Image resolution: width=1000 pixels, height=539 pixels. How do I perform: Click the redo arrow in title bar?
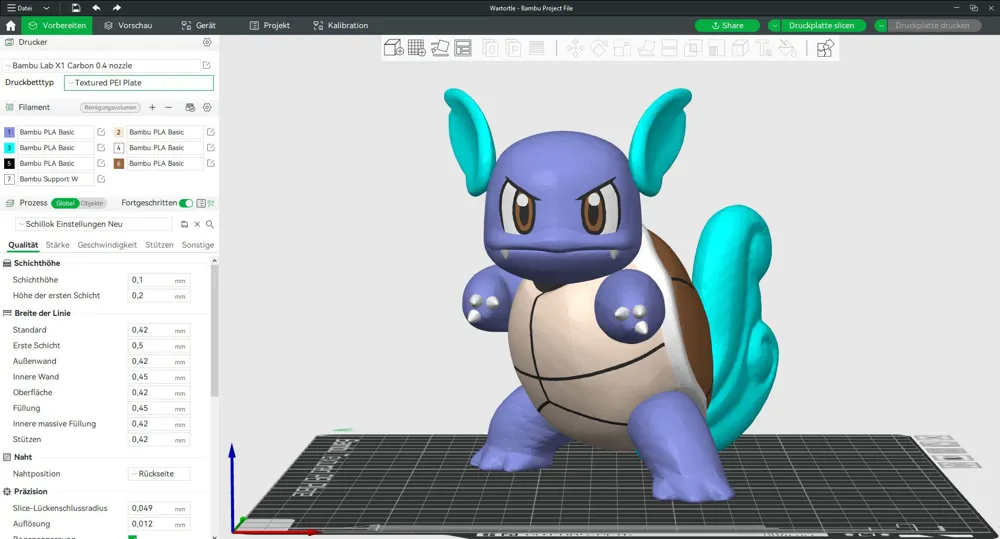(117, 8)
